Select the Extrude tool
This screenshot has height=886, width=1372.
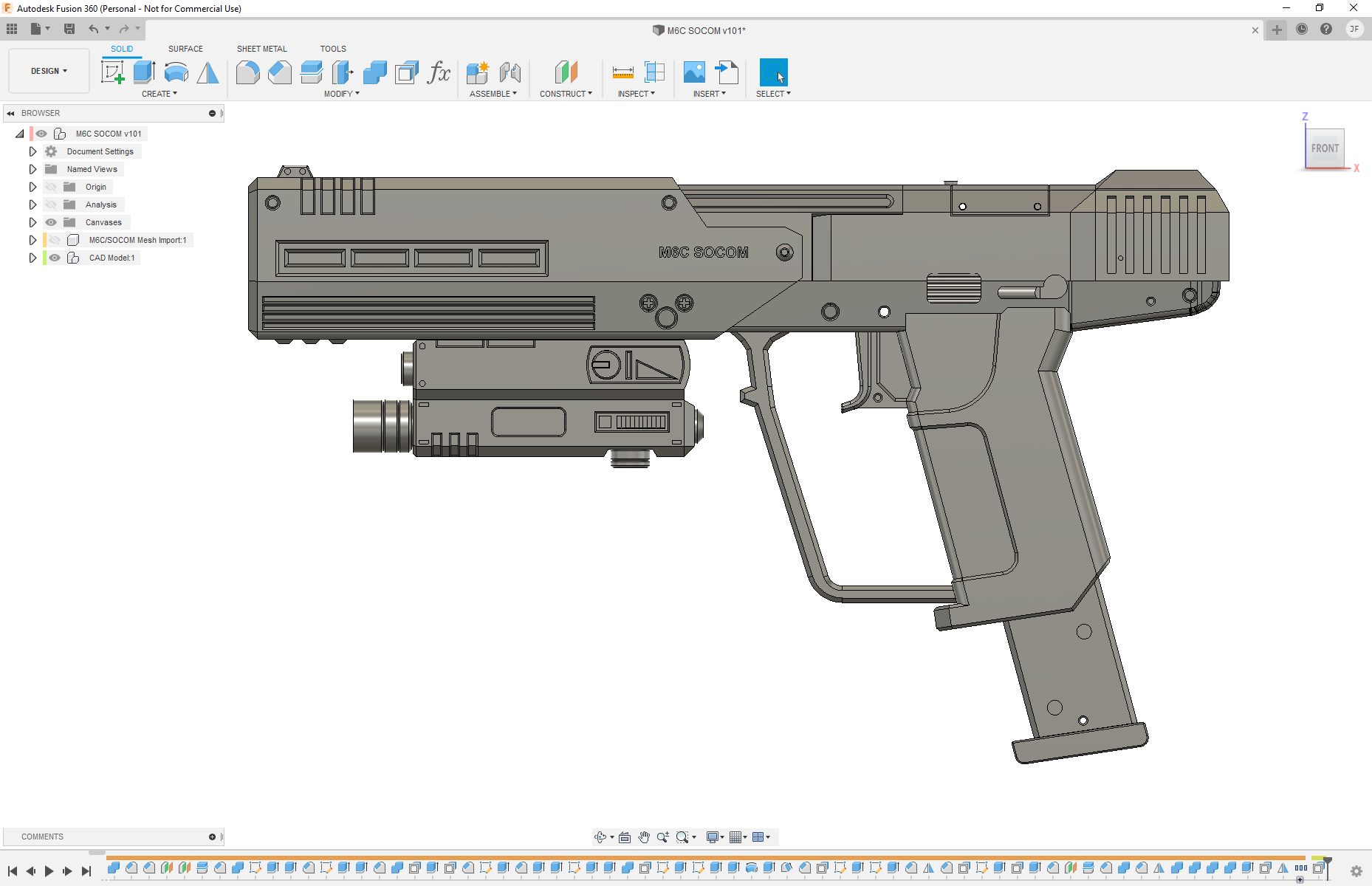tap(144, 72)
